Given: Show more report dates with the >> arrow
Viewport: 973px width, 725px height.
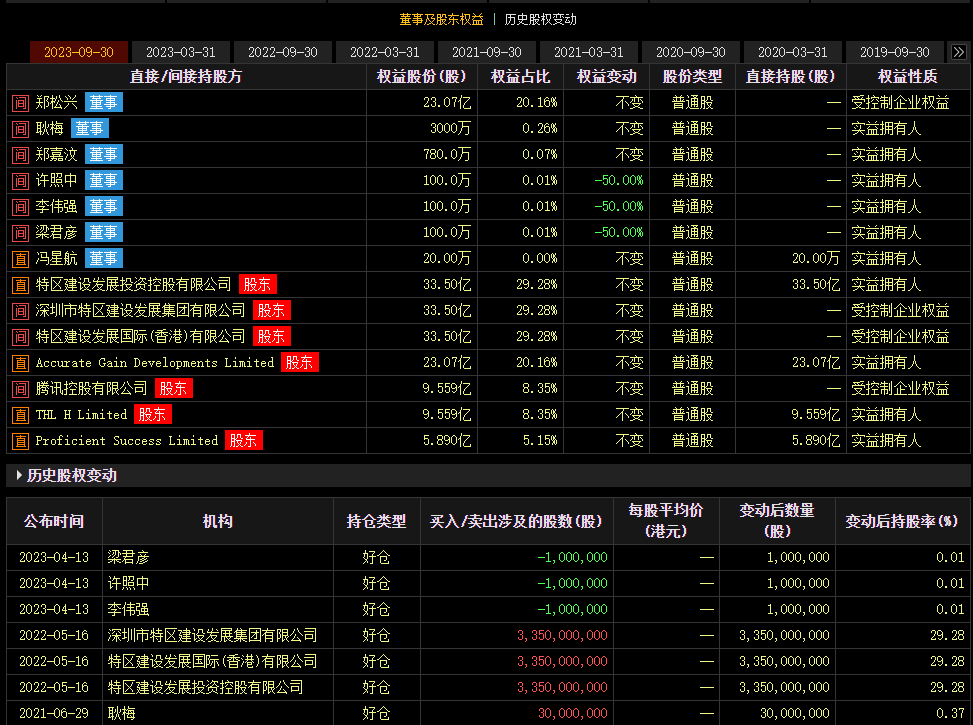Looking at the screenshot, I should coord(958,52).
